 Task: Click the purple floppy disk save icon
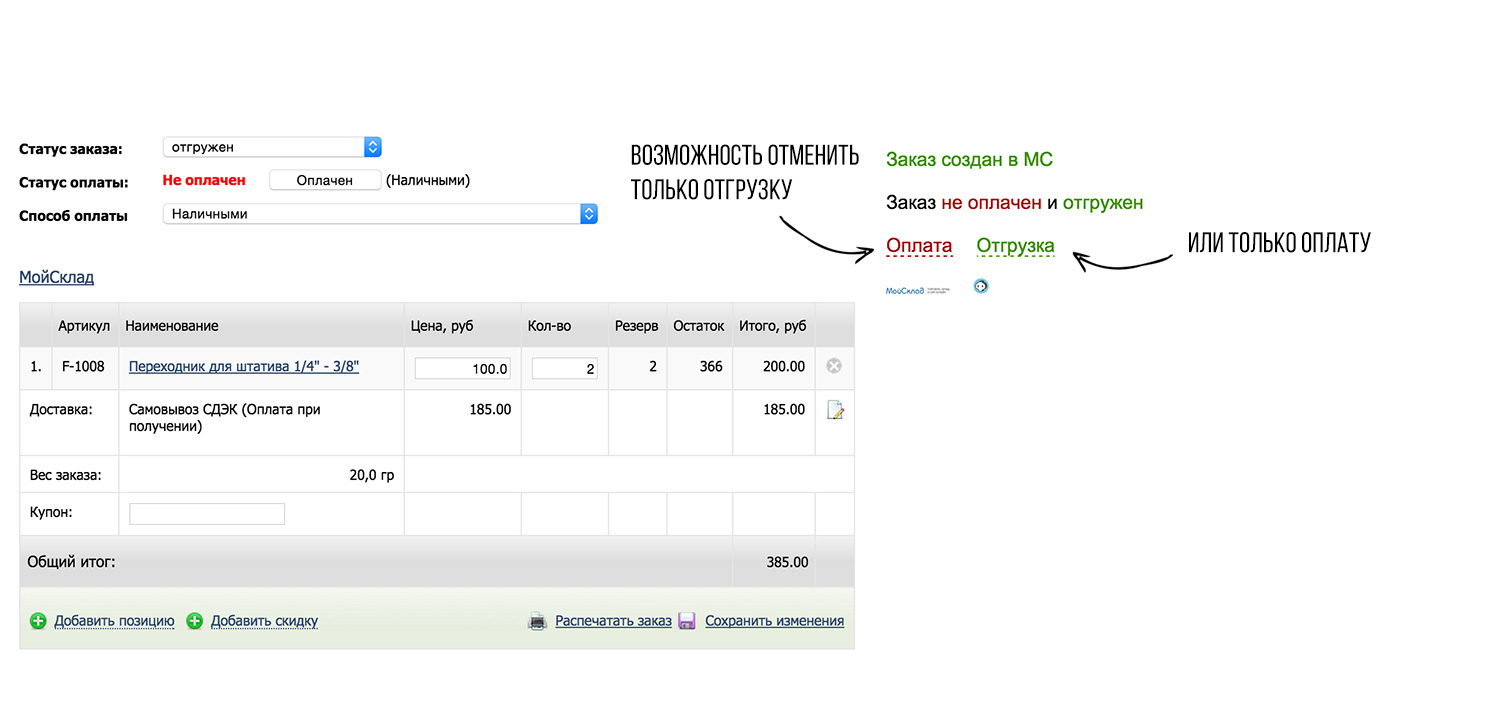click(x=686, y=621)
